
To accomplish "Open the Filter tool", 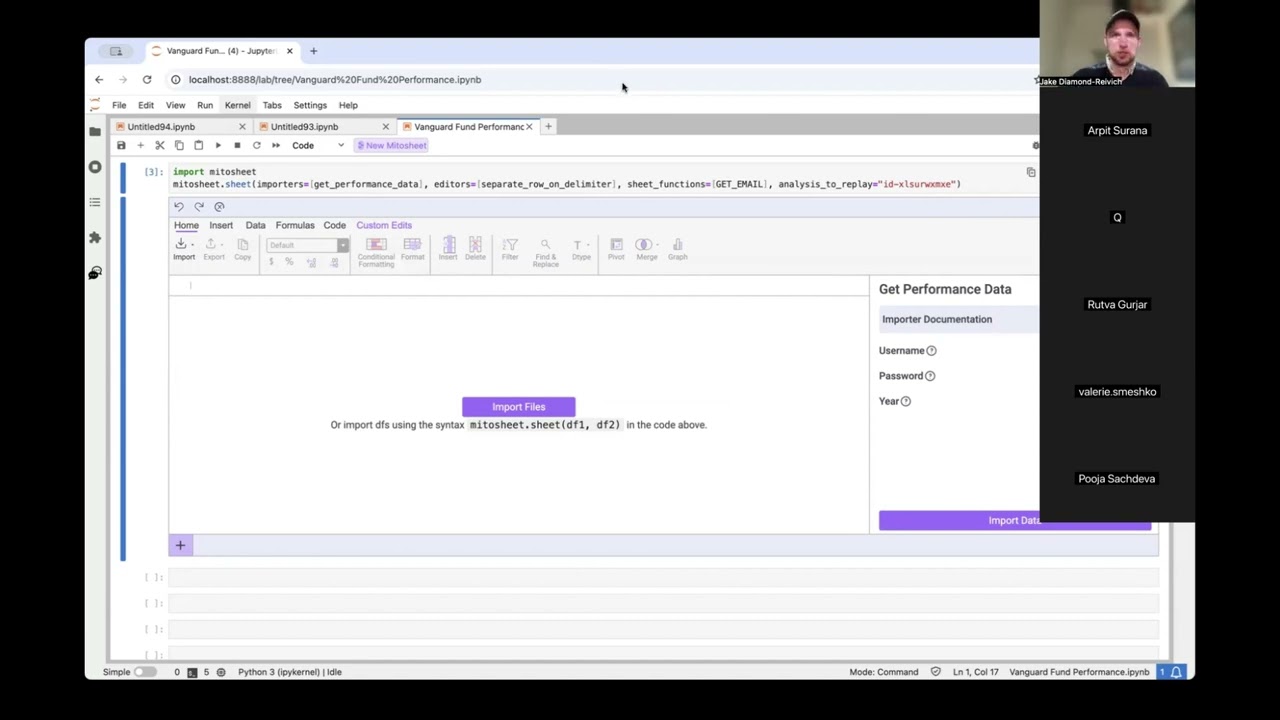I will pyautogui.click(x=510, y=250).
